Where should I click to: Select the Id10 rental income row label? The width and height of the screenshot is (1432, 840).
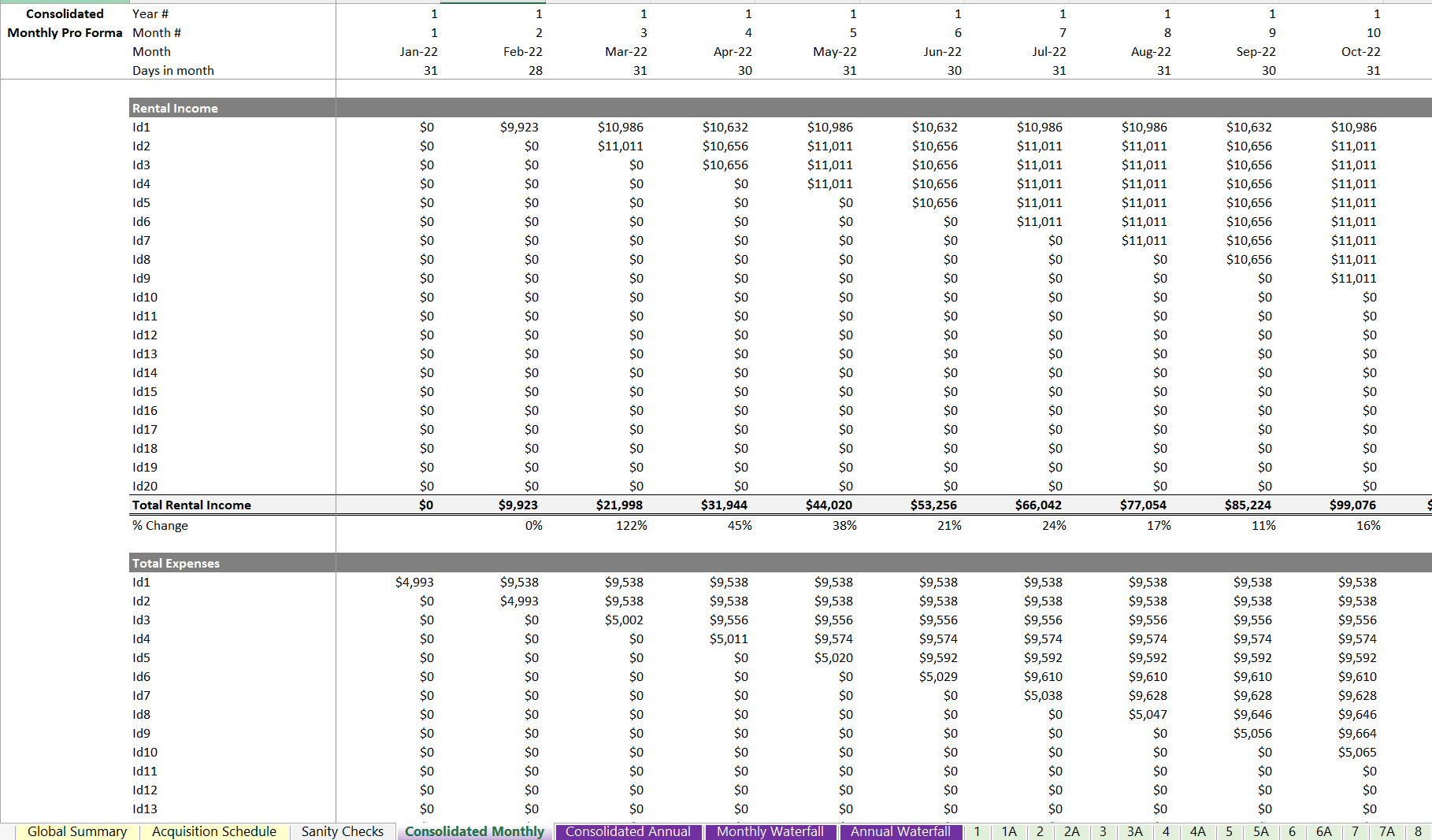(x=145, y=298)
